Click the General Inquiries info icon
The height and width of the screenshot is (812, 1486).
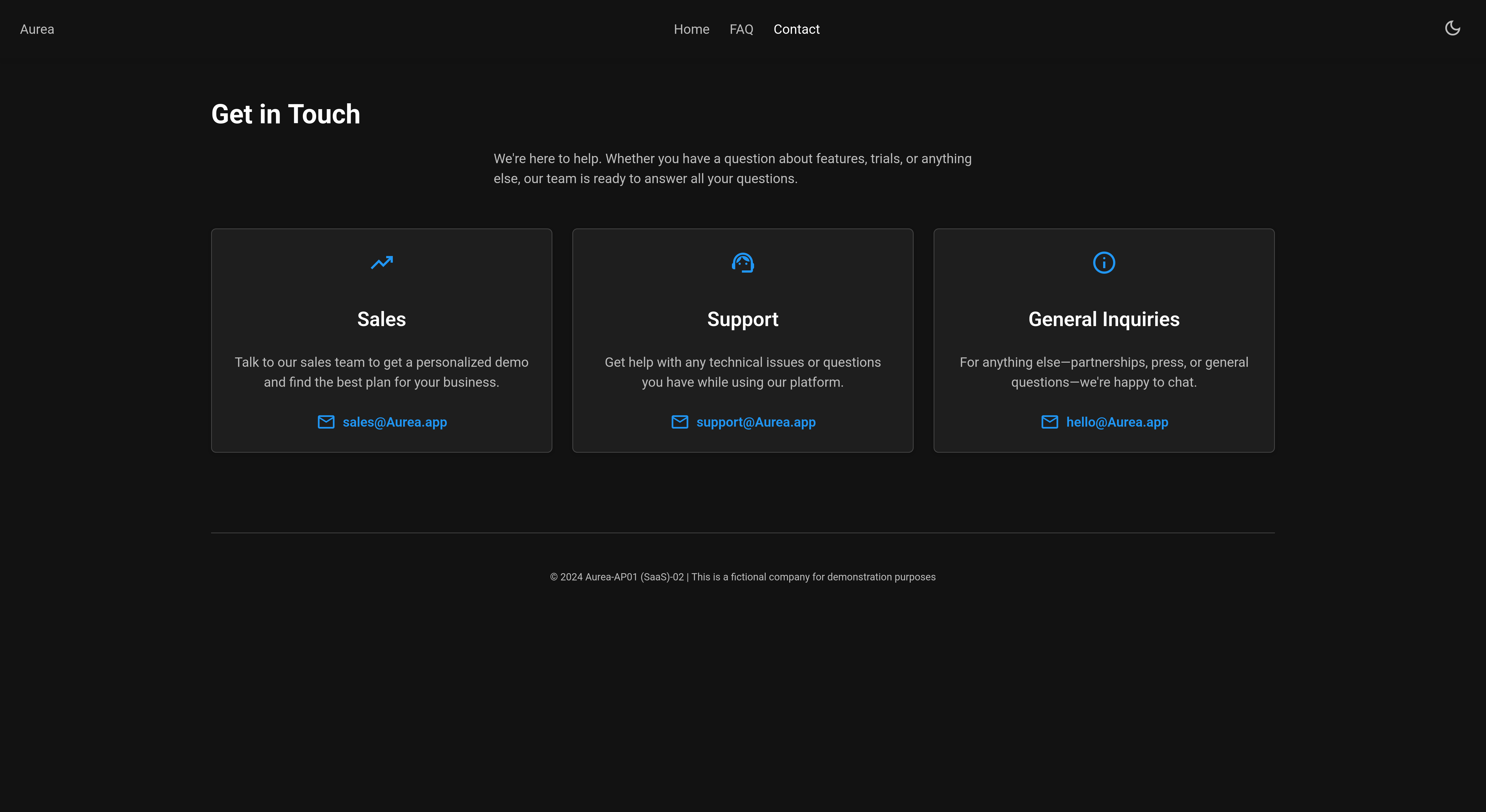[1103, 263]
